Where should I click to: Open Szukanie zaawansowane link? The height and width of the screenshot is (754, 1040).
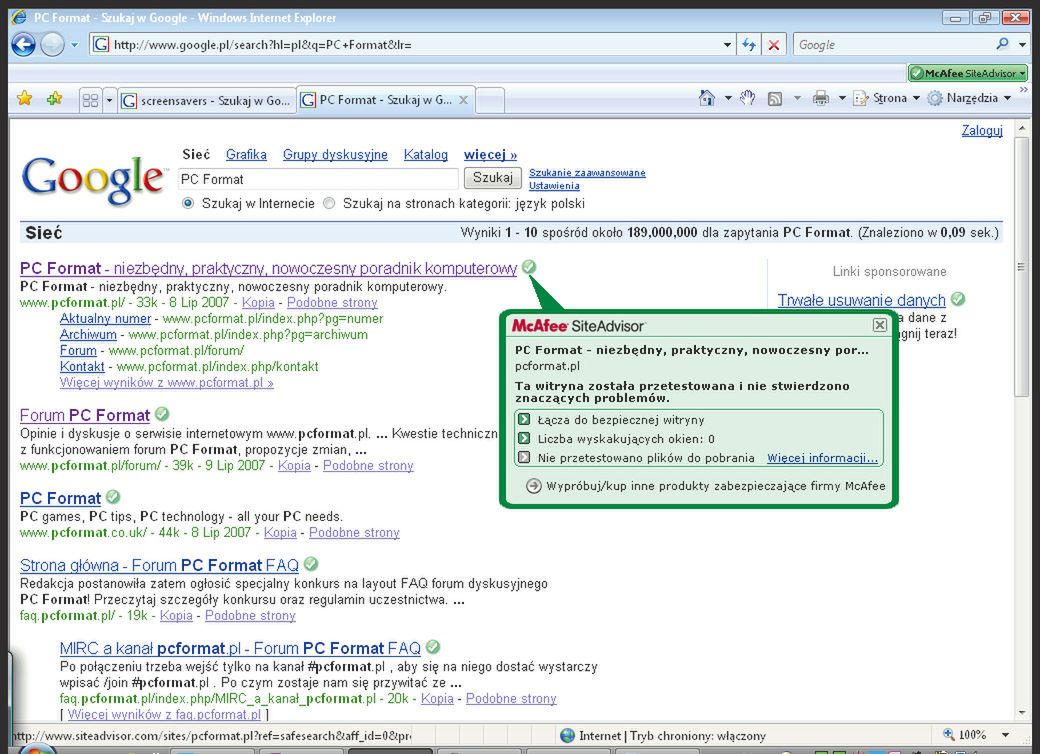pos(587,172)
